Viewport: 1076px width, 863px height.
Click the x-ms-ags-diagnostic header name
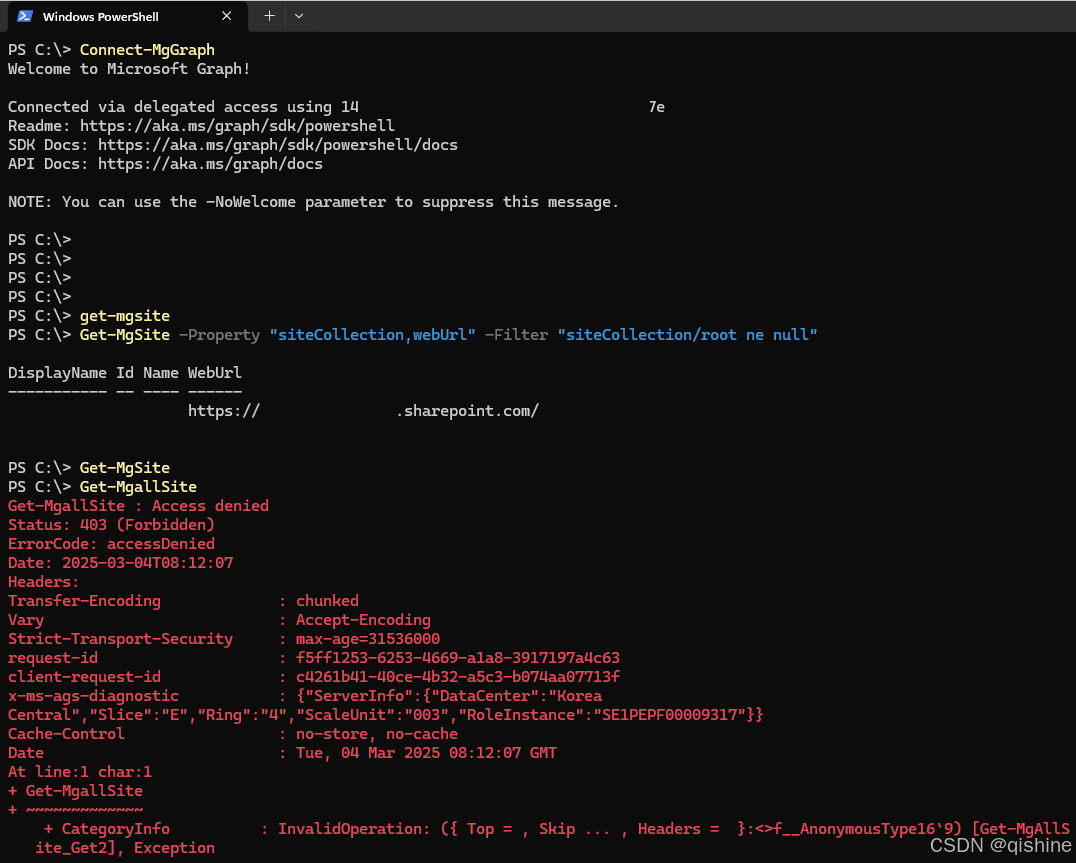pos(93,696)
